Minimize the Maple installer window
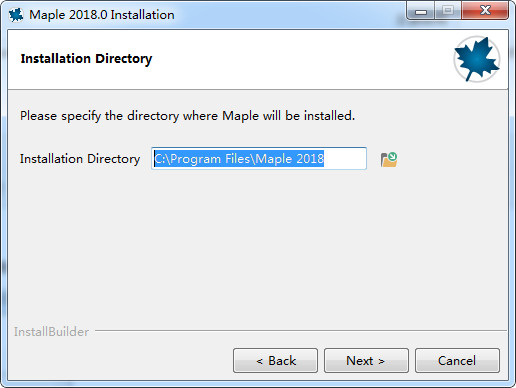This screenshot has height=388, width=516. tap(421, 11)
